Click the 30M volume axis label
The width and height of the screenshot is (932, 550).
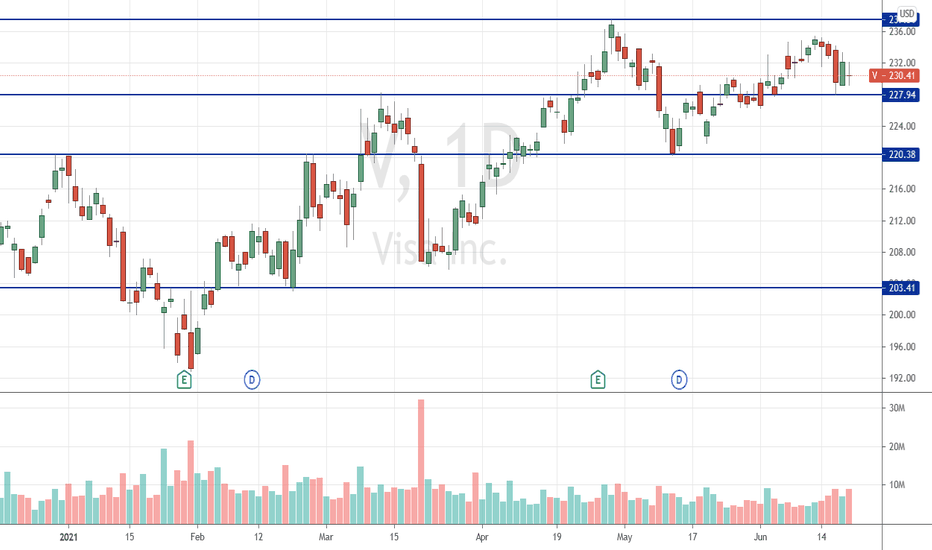click(897, 408)
